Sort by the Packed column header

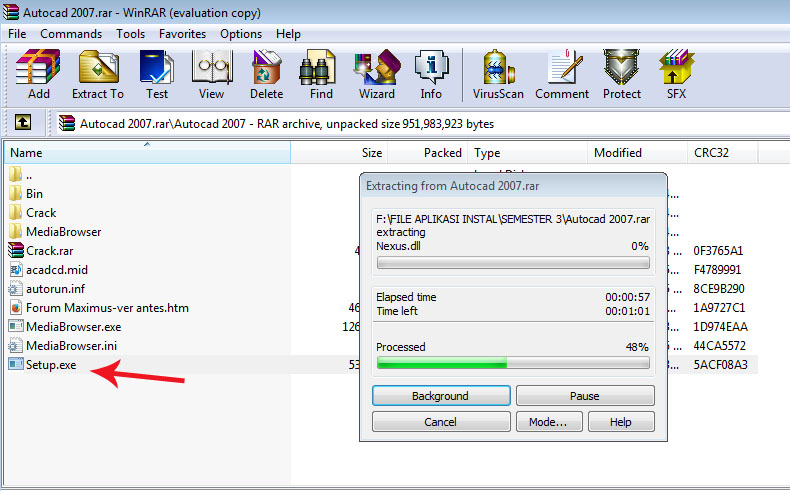tap(427, 153)
